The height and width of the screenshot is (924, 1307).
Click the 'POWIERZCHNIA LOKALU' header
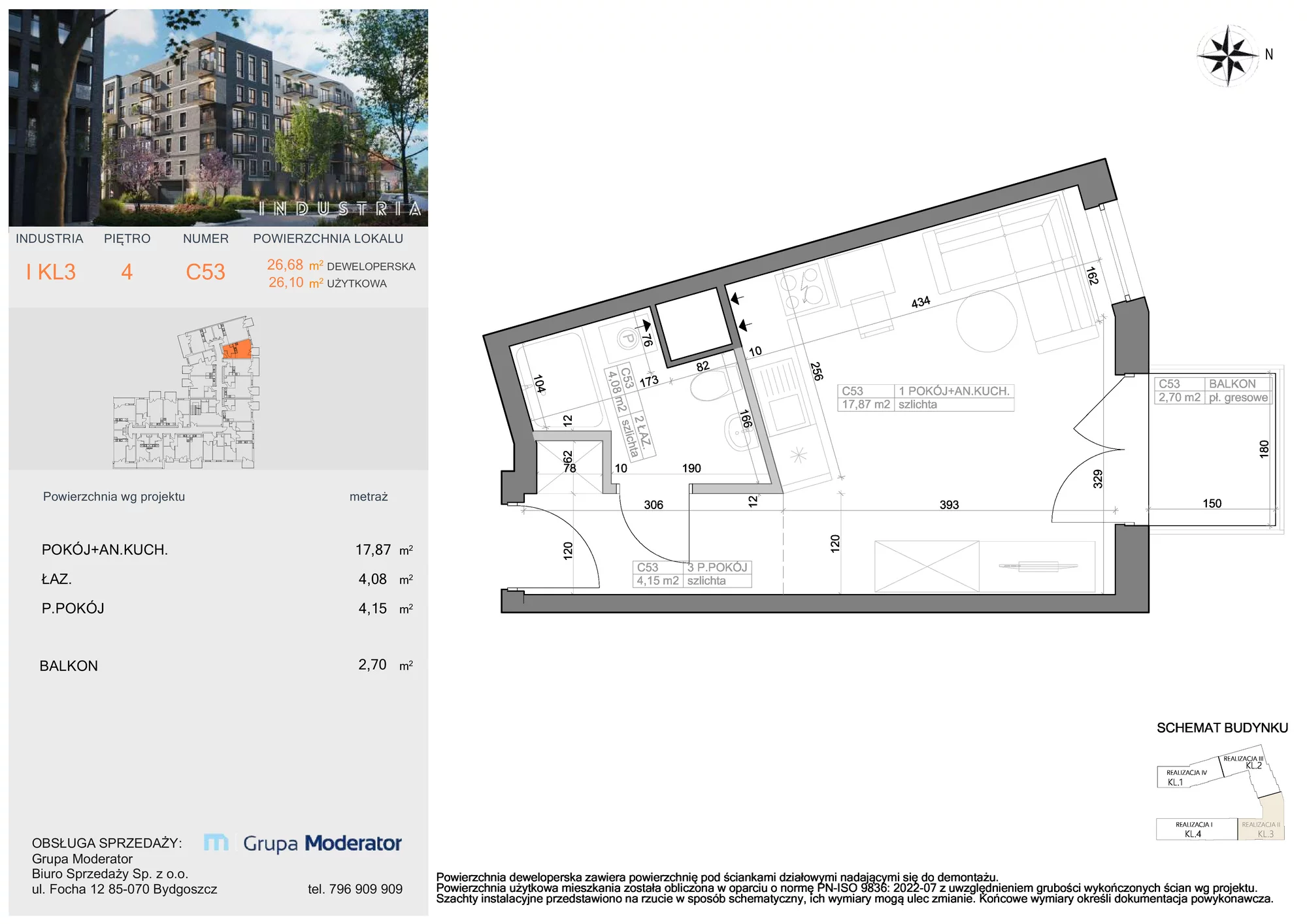click(328, 239)
